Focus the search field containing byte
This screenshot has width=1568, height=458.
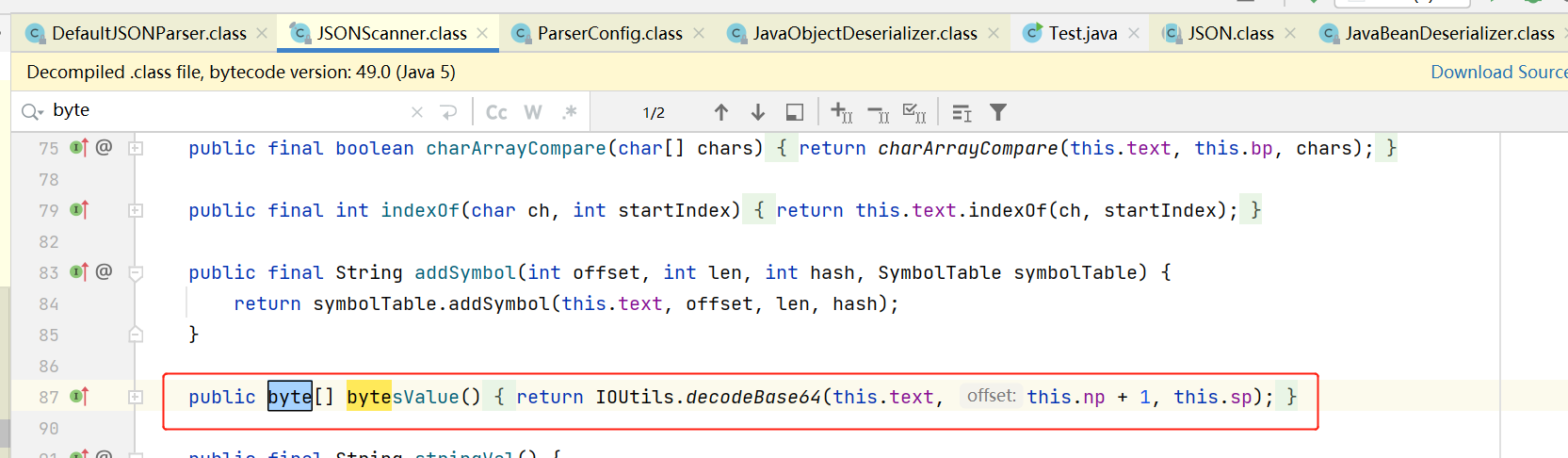pyautogui.click(x=226, y=111)
